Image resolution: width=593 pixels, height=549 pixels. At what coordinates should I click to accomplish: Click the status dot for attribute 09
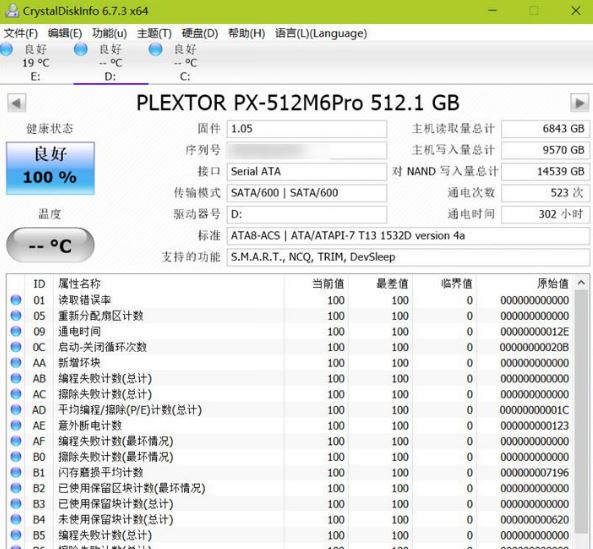coord(16,331)
